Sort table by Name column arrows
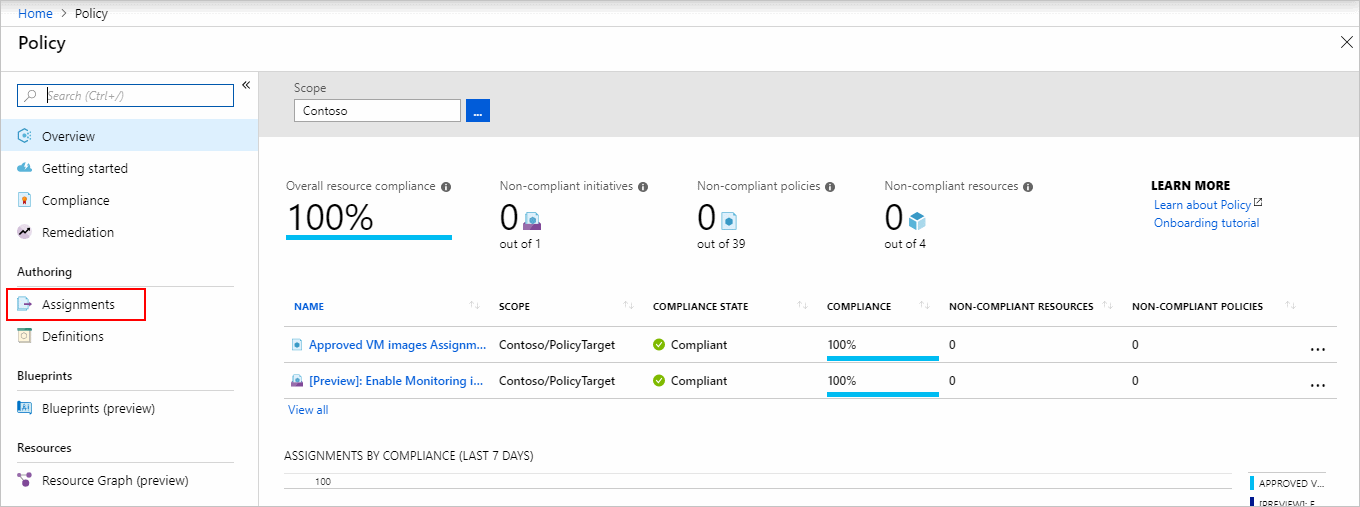This screenshot has height=507, width=1360. (x=474, y=306)
